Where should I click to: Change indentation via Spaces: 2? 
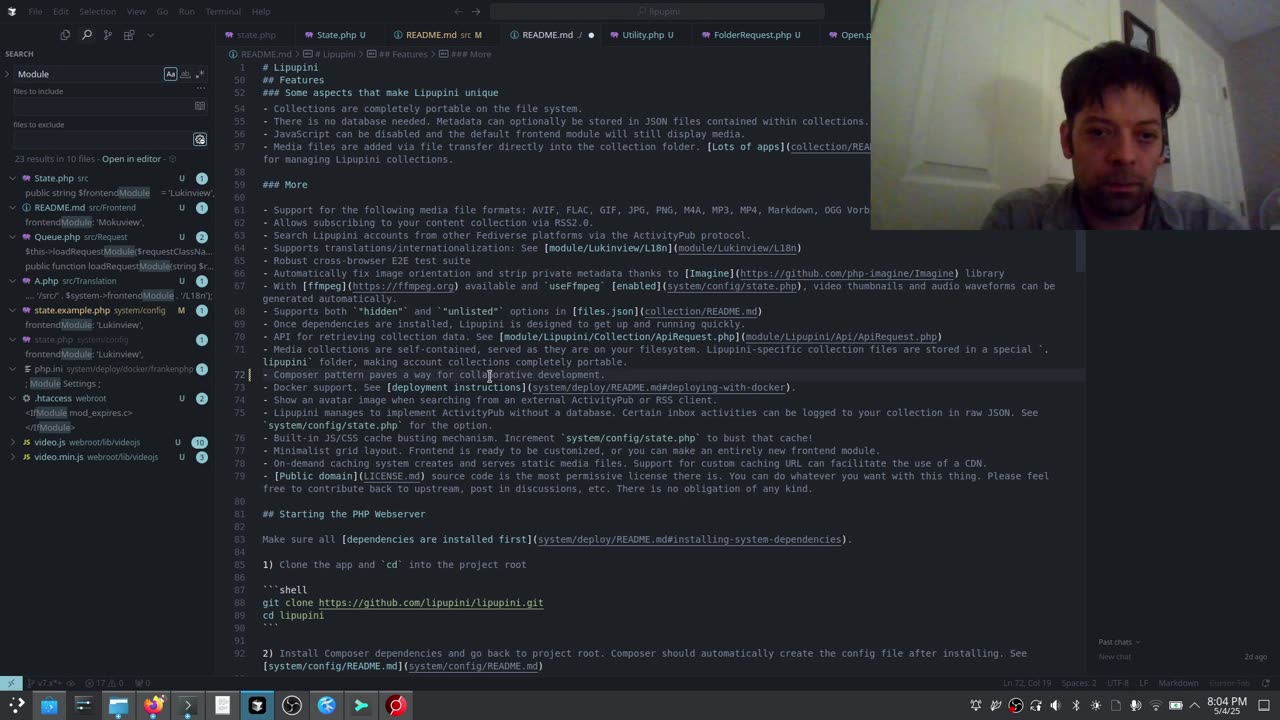tap(1079, 683)
